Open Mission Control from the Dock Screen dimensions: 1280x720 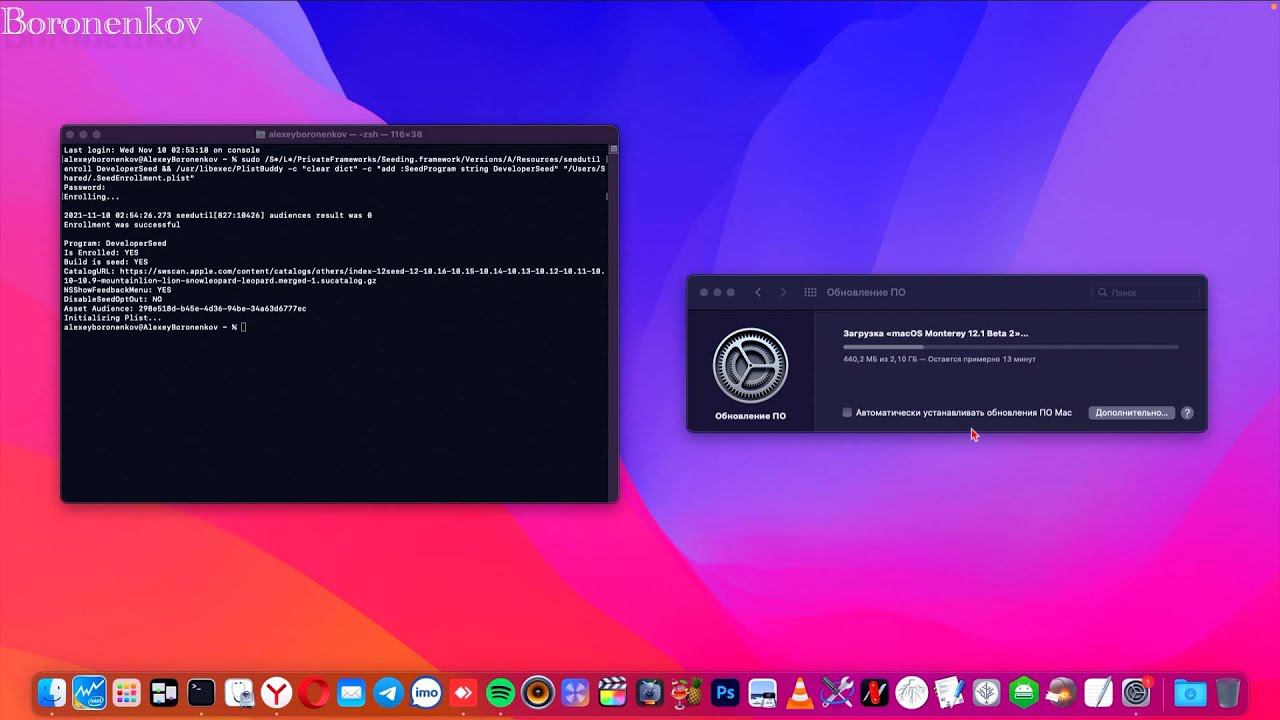(164, 692)
